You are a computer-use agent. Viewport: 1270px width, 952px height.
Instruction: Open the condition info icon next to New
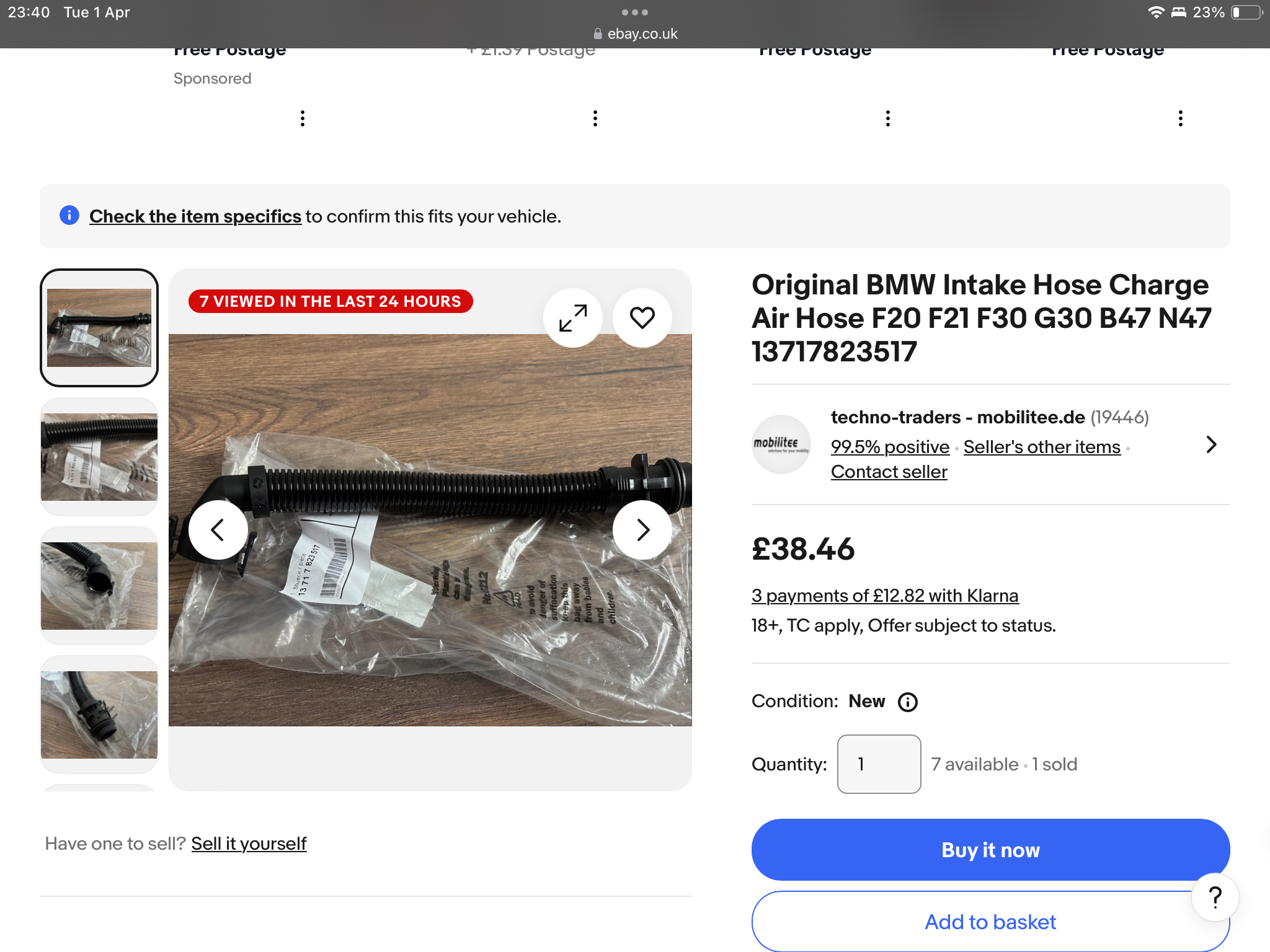coord(908,702)
